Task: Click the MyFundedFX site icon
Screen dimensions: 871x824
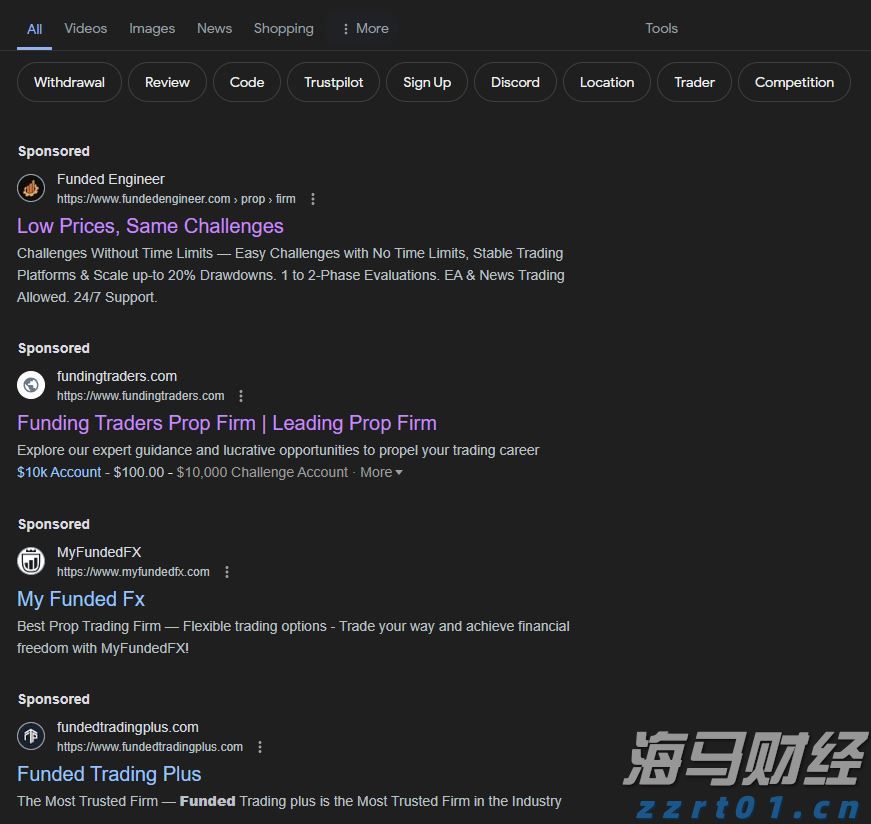Action: [x=30, y=560]
